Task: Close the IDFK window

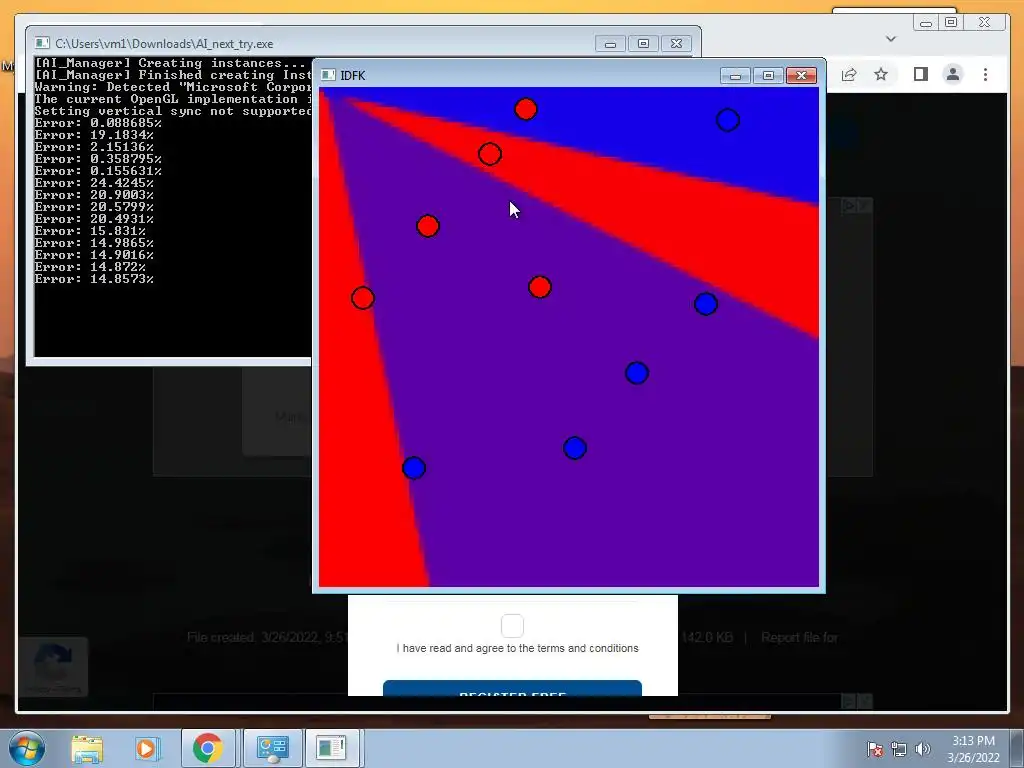Action: (x=801, y=76)
